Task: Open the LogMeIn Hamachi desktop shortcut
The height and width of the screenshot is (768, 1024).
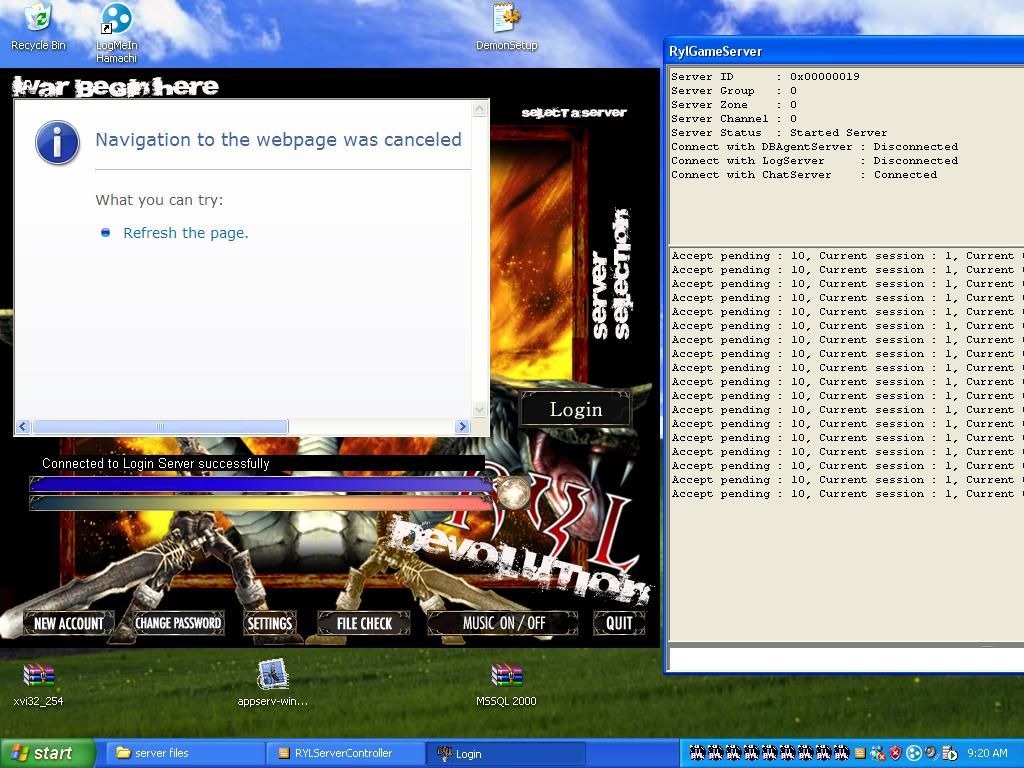Action: click(x=116, y=19)
